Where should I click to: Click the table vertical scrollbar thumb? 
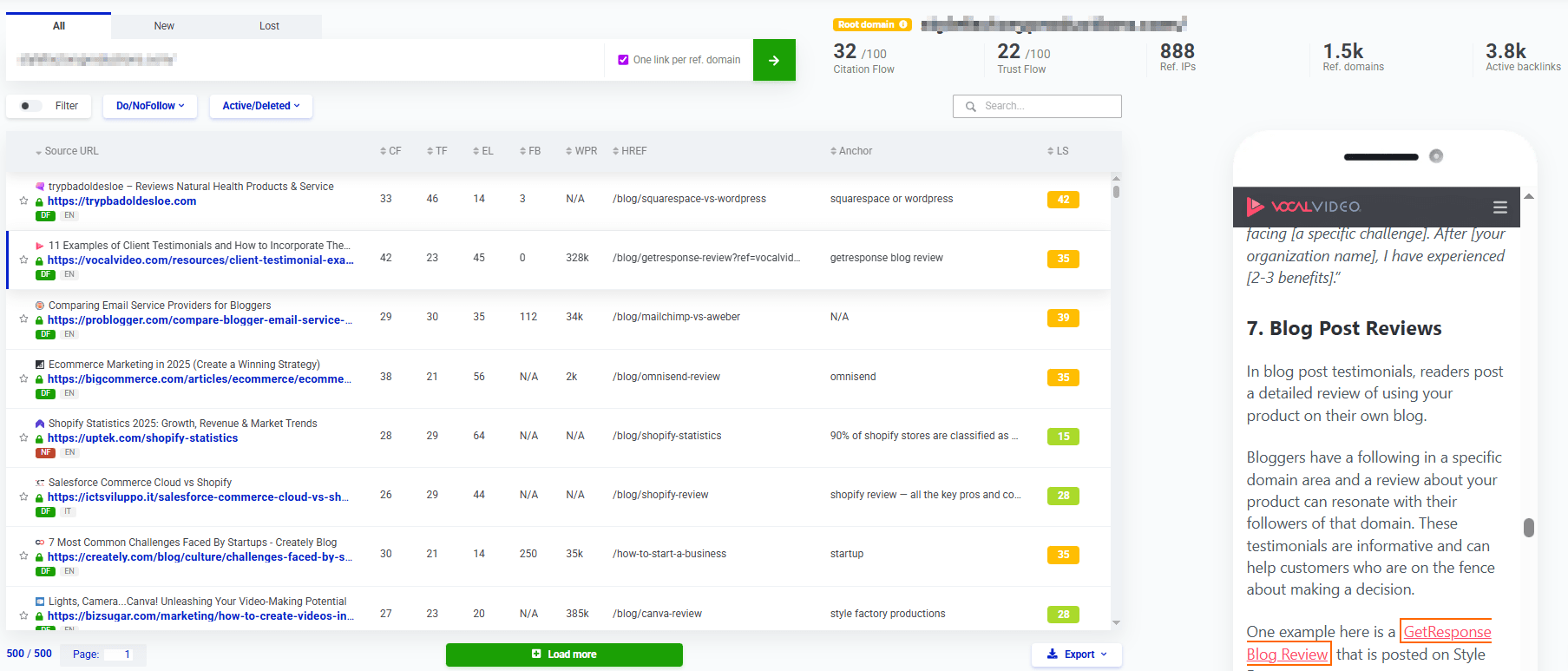[x=1116, y=192]
